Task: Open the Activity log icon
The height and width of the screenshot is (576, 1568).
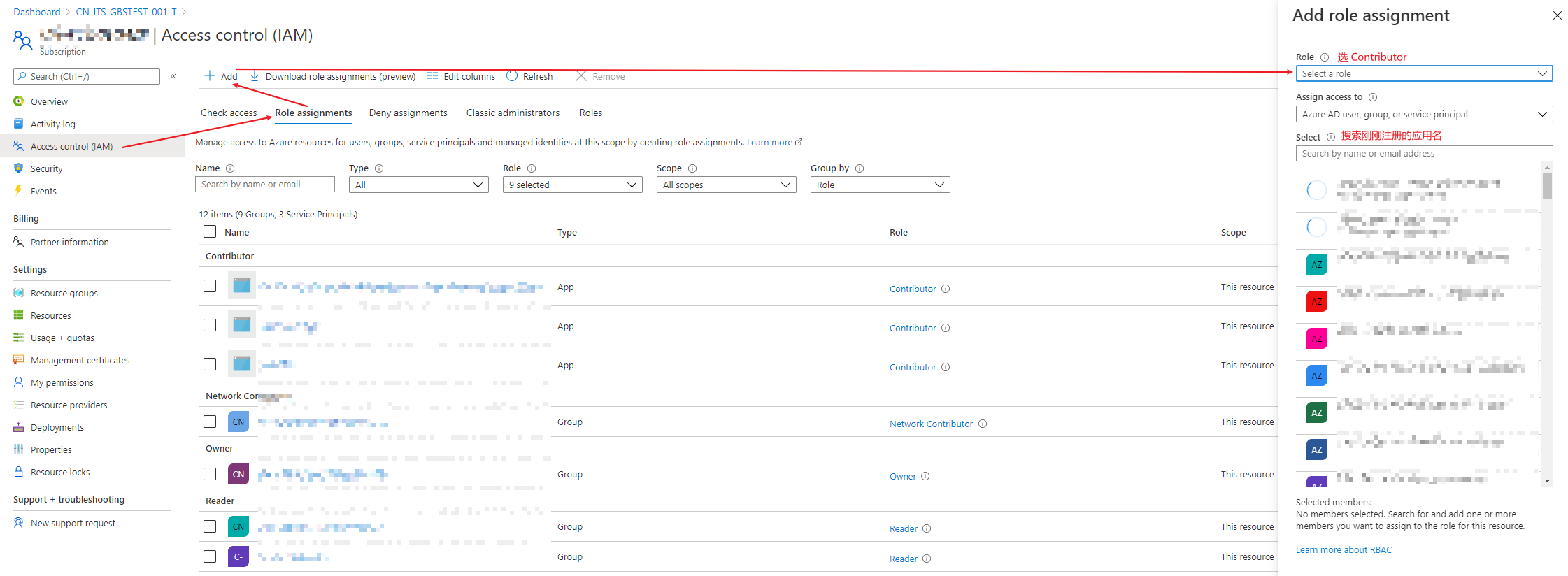Action: 19,124
